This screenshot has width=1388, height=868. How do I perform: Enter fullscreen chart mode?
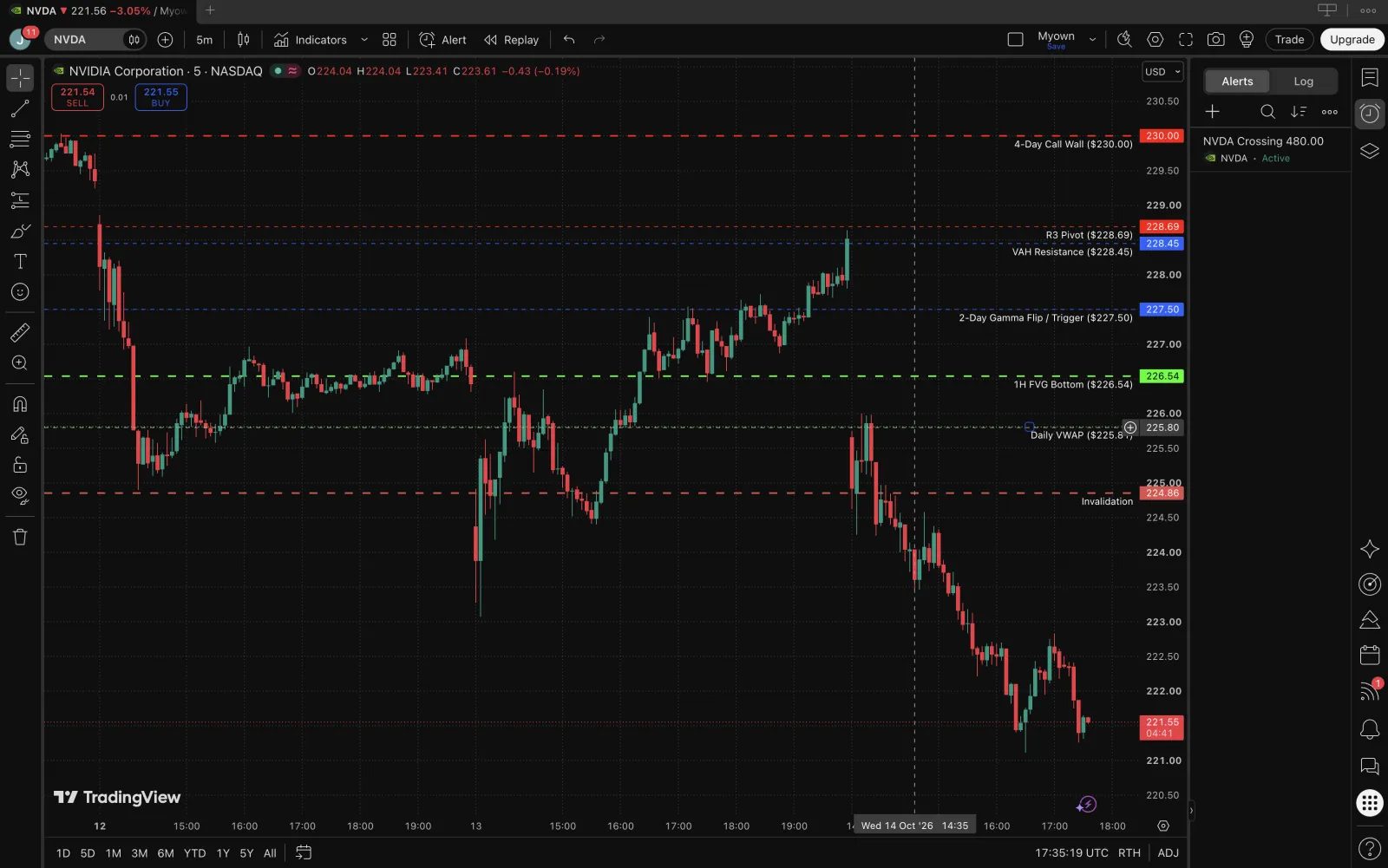click(1186, 40)
